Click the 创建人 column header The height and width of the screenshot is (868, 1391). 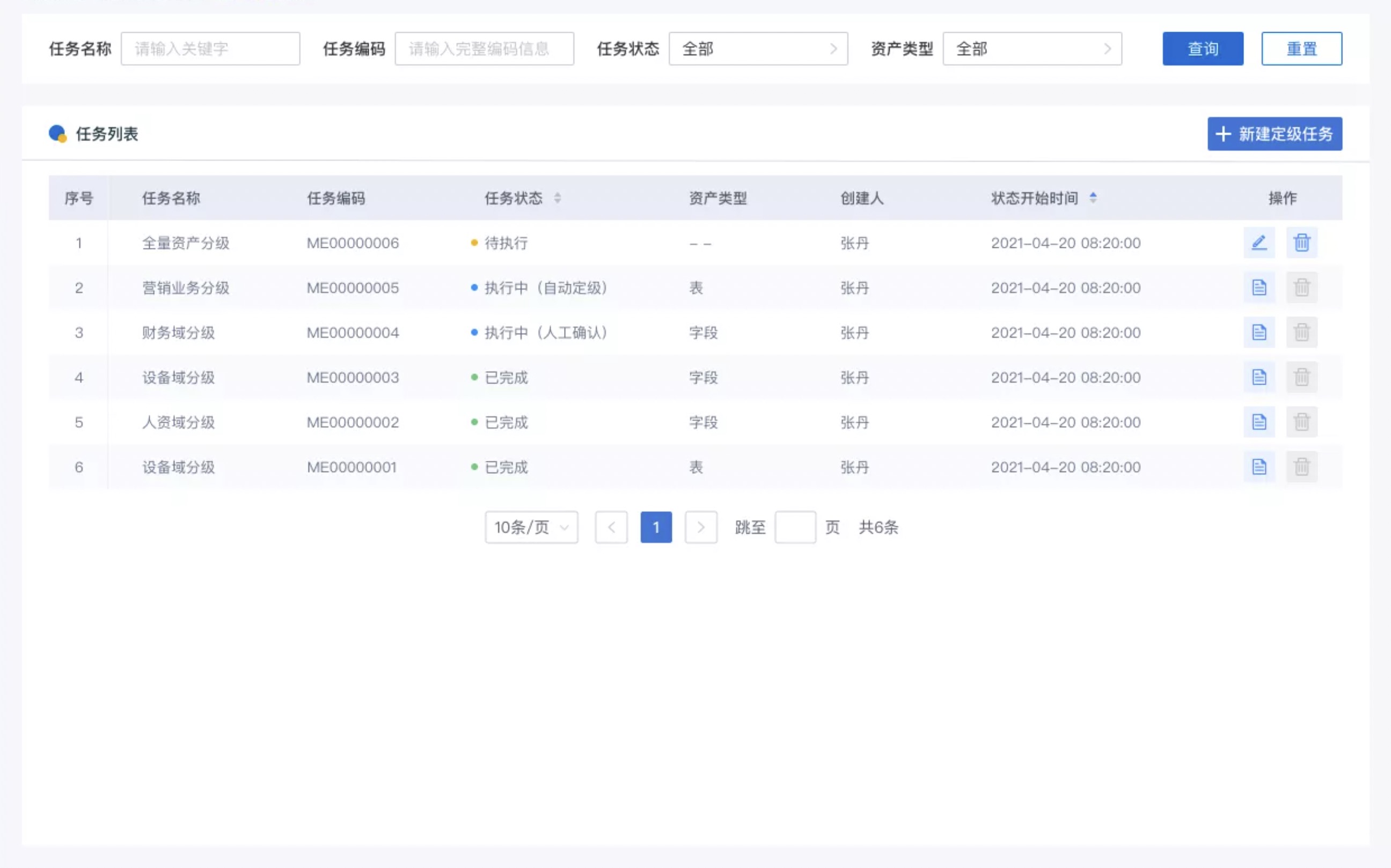[862, 198]
